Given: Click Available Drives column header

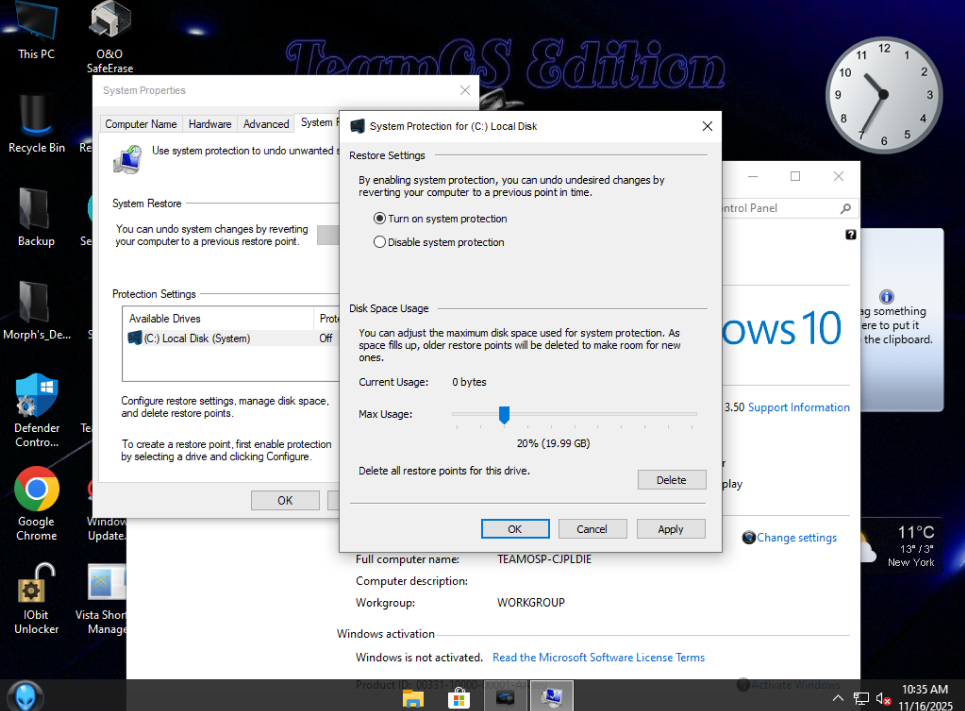Looking at the screenshot, I should (x=218, y=318).
